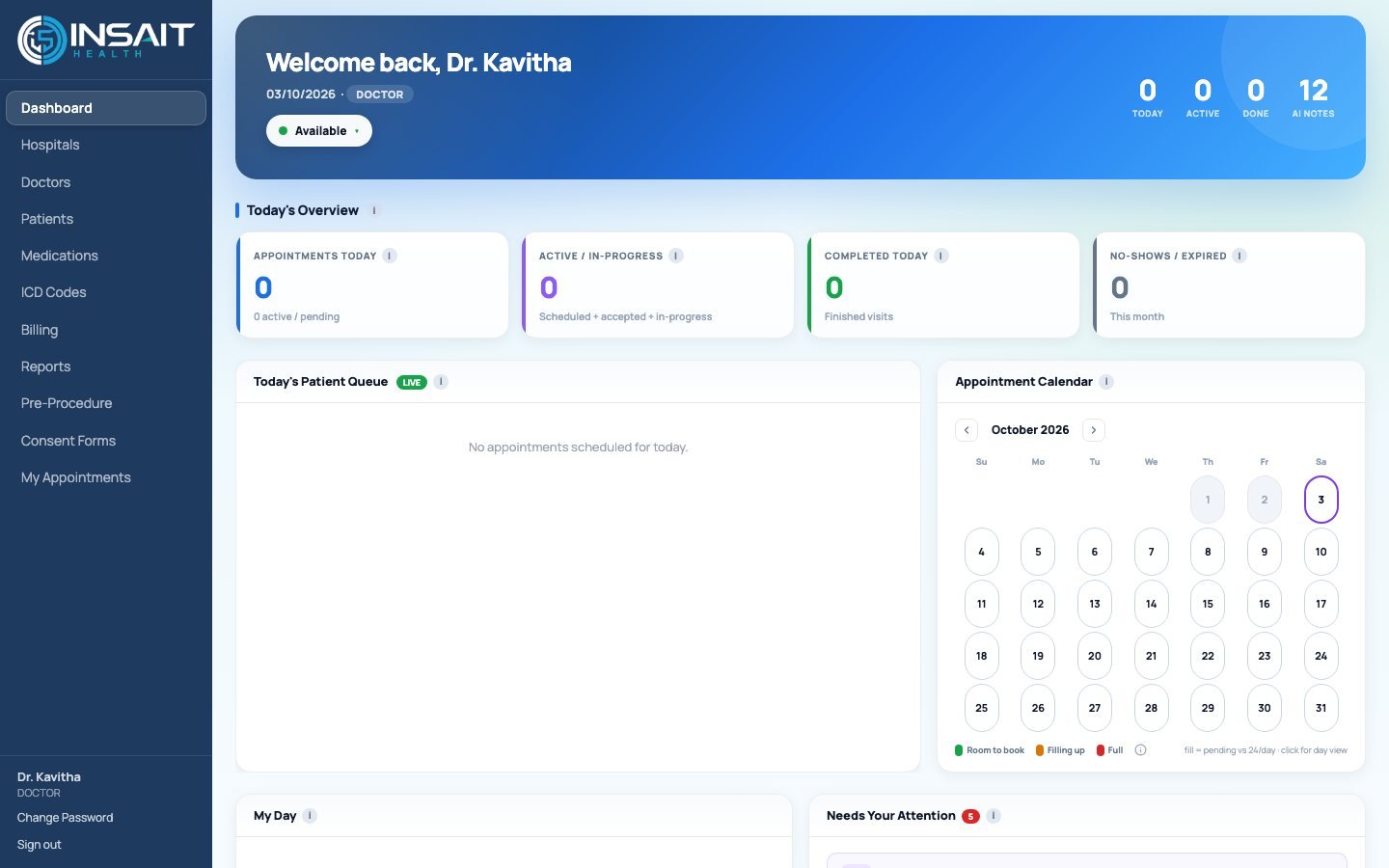Open the Available status dropdown
1389x868 pixels.
pos(319,131)
